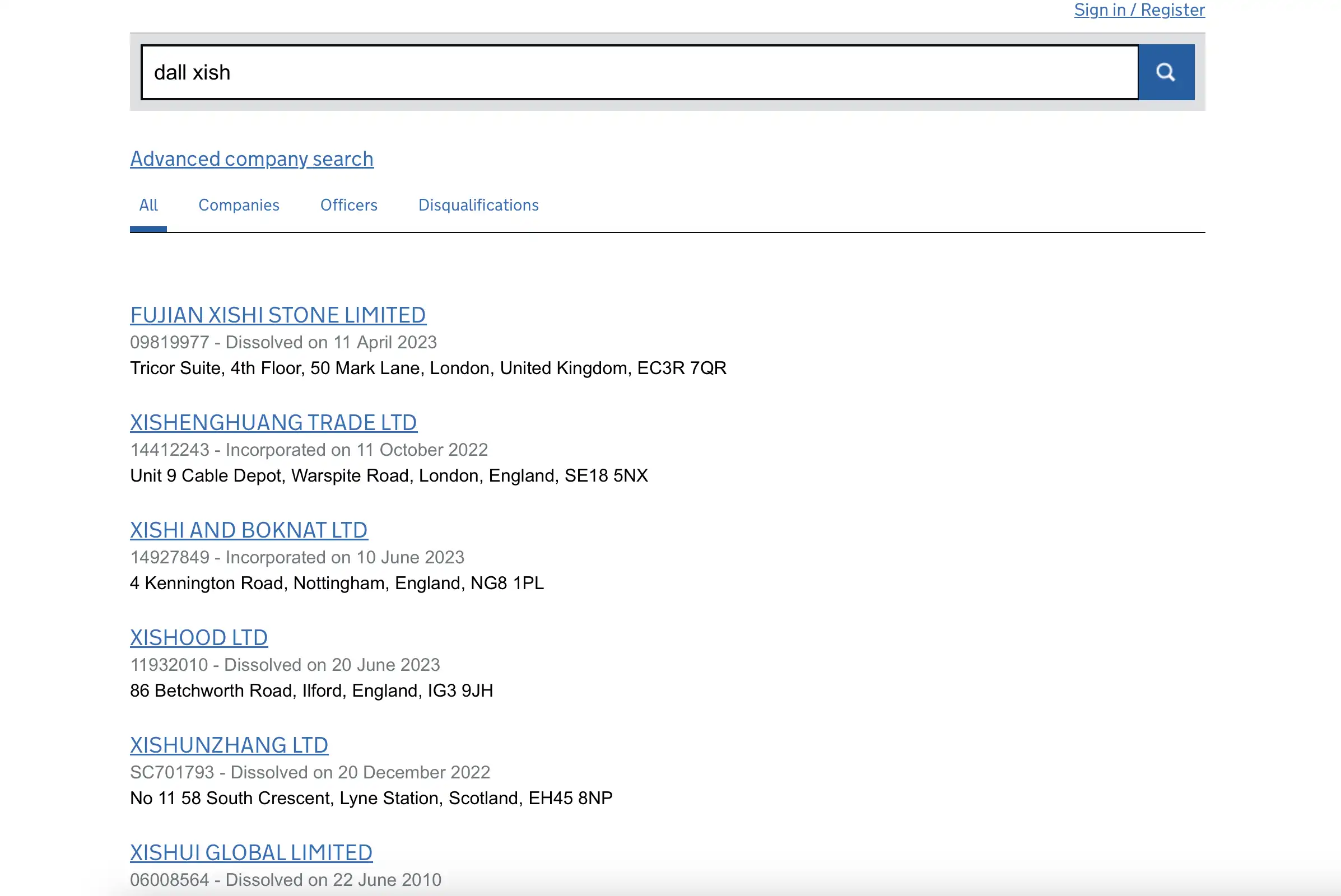The height and width of the screenshot is (896, 1341).
Task: Open XISHENGHUANG TRADE LTD result
Action: tap(273, 423)
